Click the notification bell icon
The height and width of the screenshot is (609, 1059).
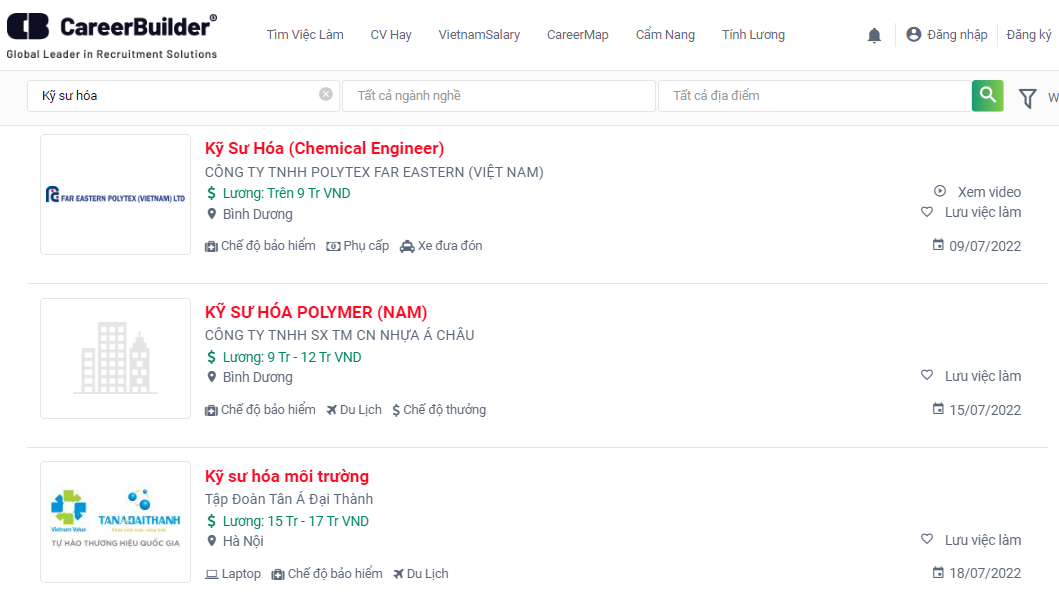coord(874,35)
